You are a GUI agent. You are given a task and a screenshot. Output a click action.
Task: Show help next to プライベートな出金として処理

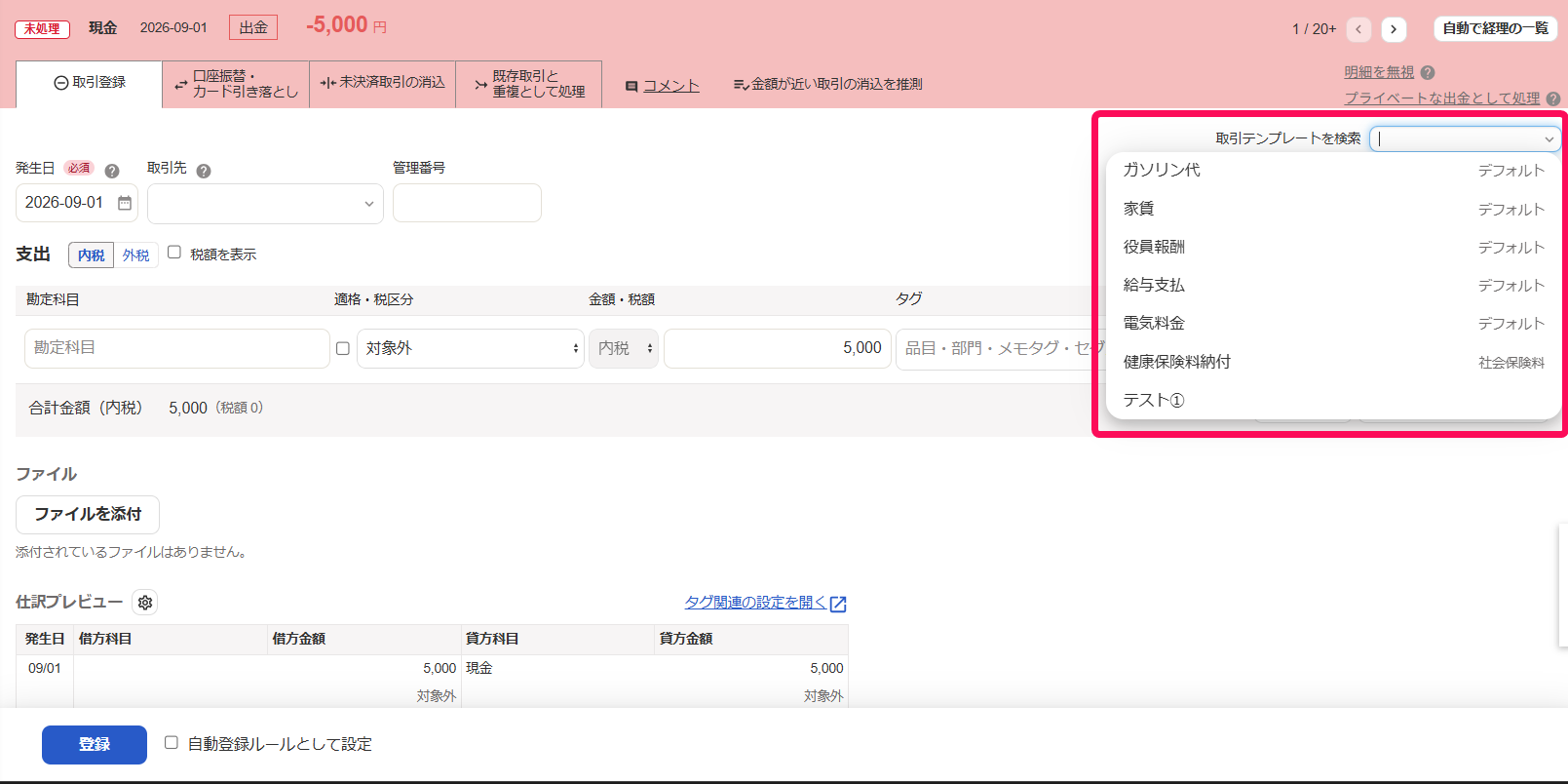(x=1553, y=98)
